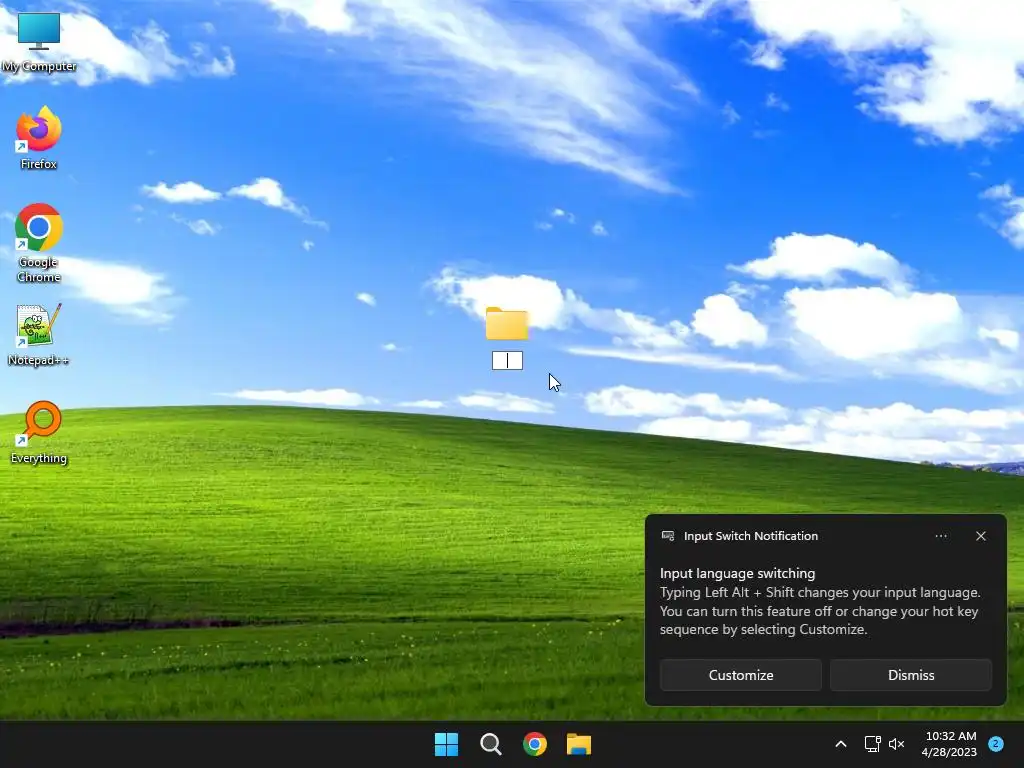
Task: Close the Input Switch Notification toast
Action: 981,536
